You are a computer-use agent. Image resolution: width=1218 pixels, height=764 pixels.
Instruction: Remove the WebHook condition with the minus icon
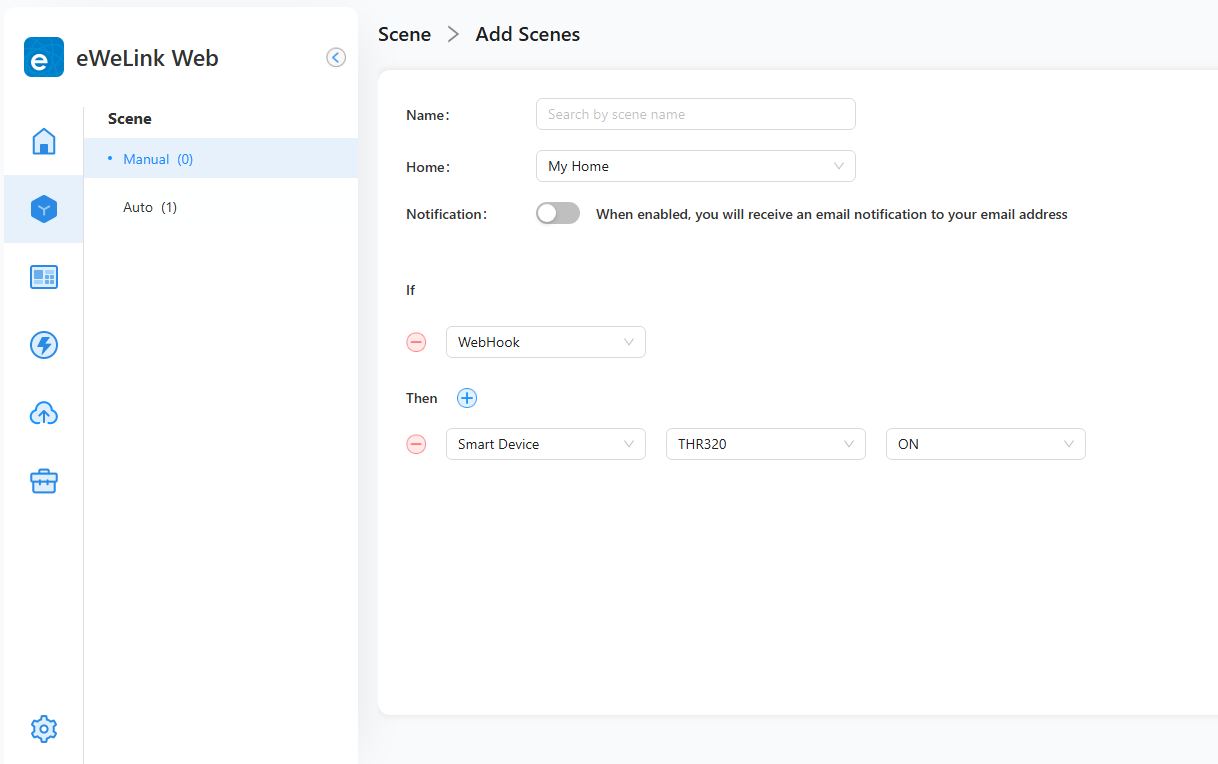(416, 342)
